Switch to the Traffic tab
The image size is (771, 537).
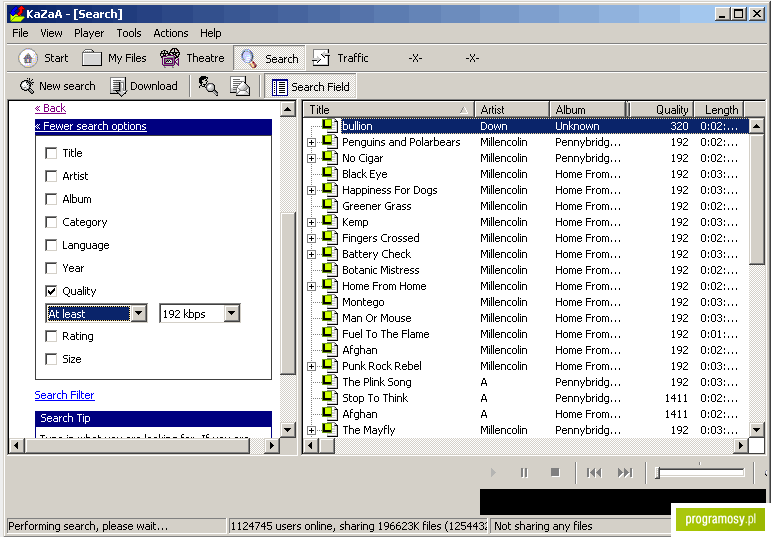point(340,58)
